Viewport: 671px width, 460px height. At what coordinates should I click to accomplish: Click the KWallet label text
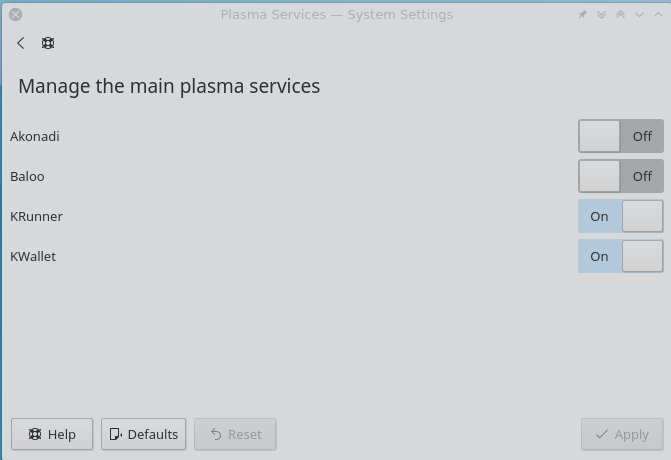33,256
